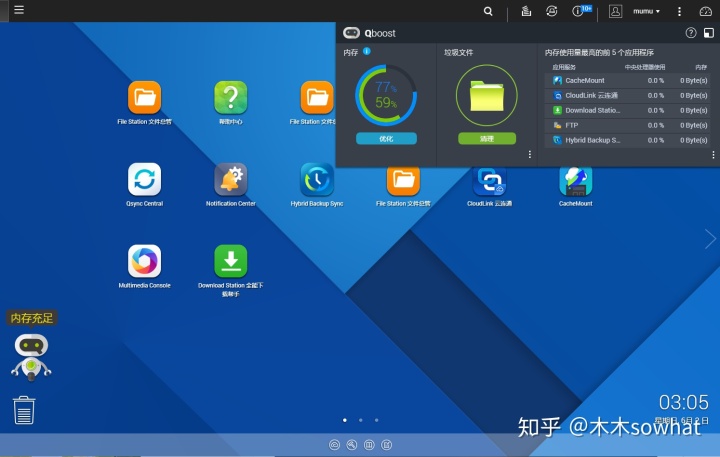This screenshot has width=720, height=457.
Task: Open the book-style icon in bottom bar
Action: tap(369, 445)
